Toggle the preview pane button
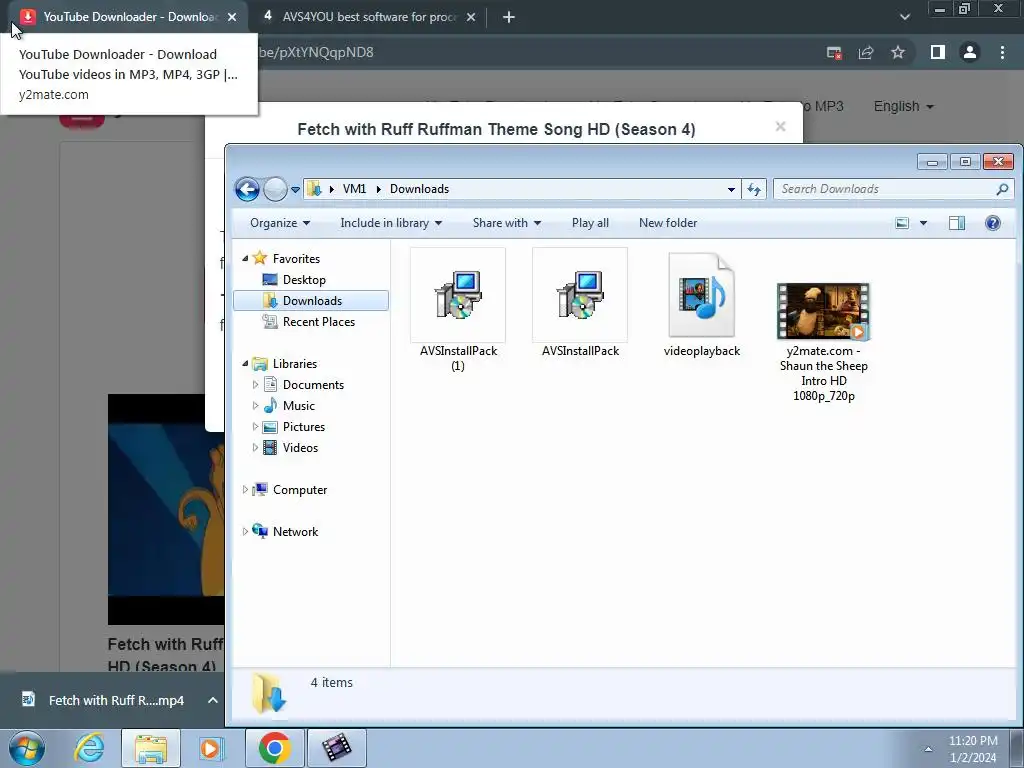Screen dimensions: 1024x768 point(957,223)
